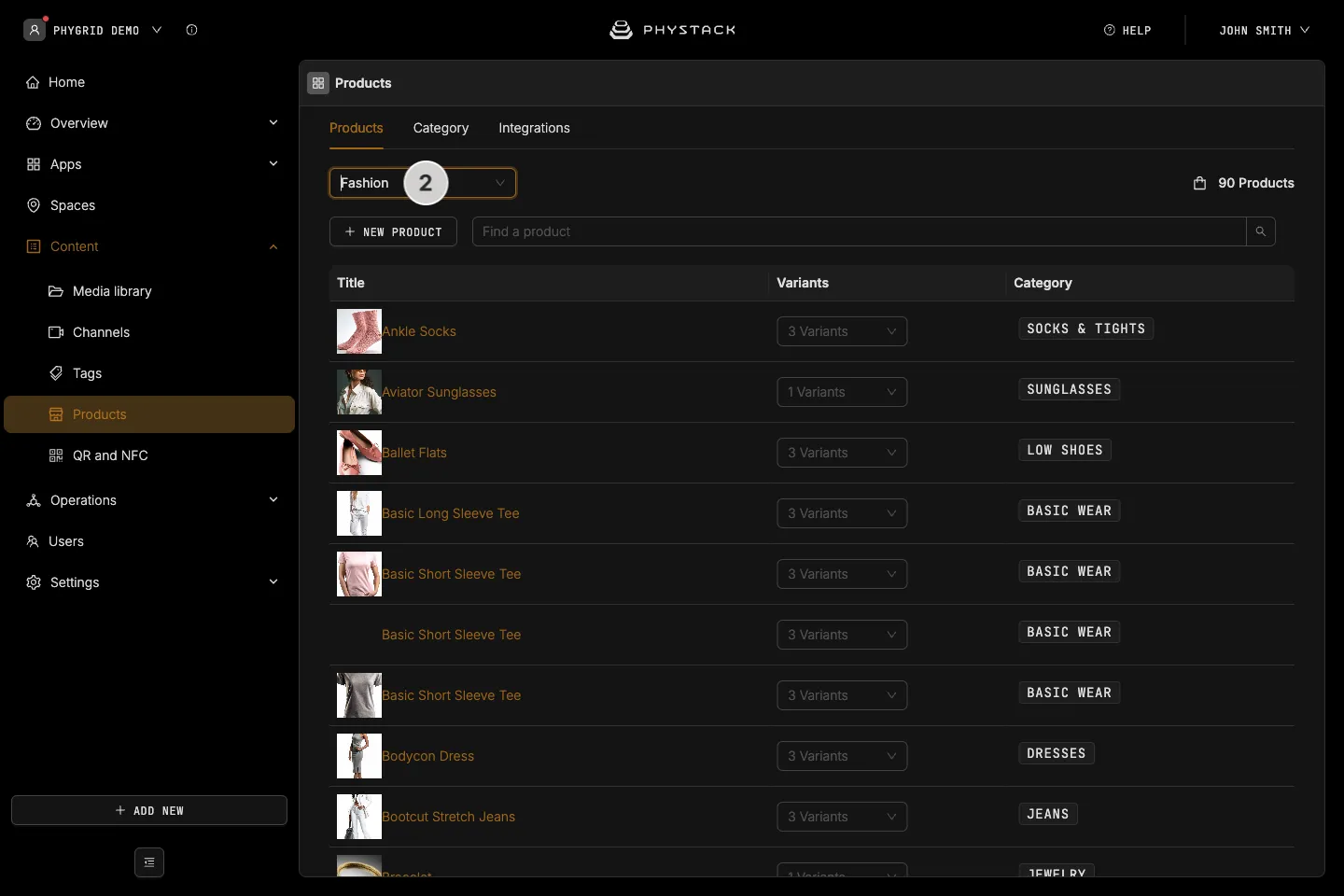The width and height of the screenshot is (1344, 896).
Task: Open the Users people icon
Action: point(34,541)
